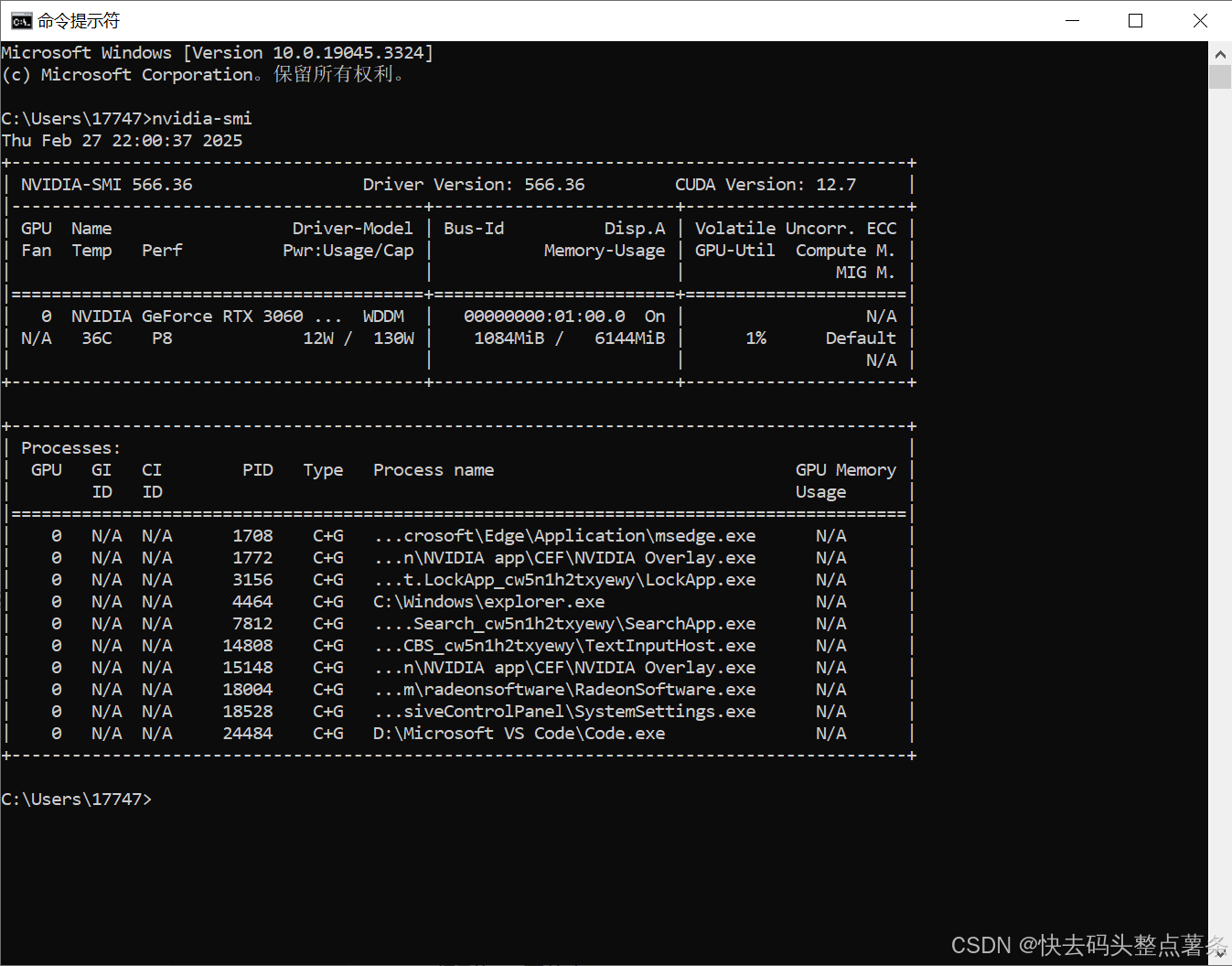The image size is (1232, 966).
Task: Click the msedge.exe process entry
Action: click(x=564, y=535)
